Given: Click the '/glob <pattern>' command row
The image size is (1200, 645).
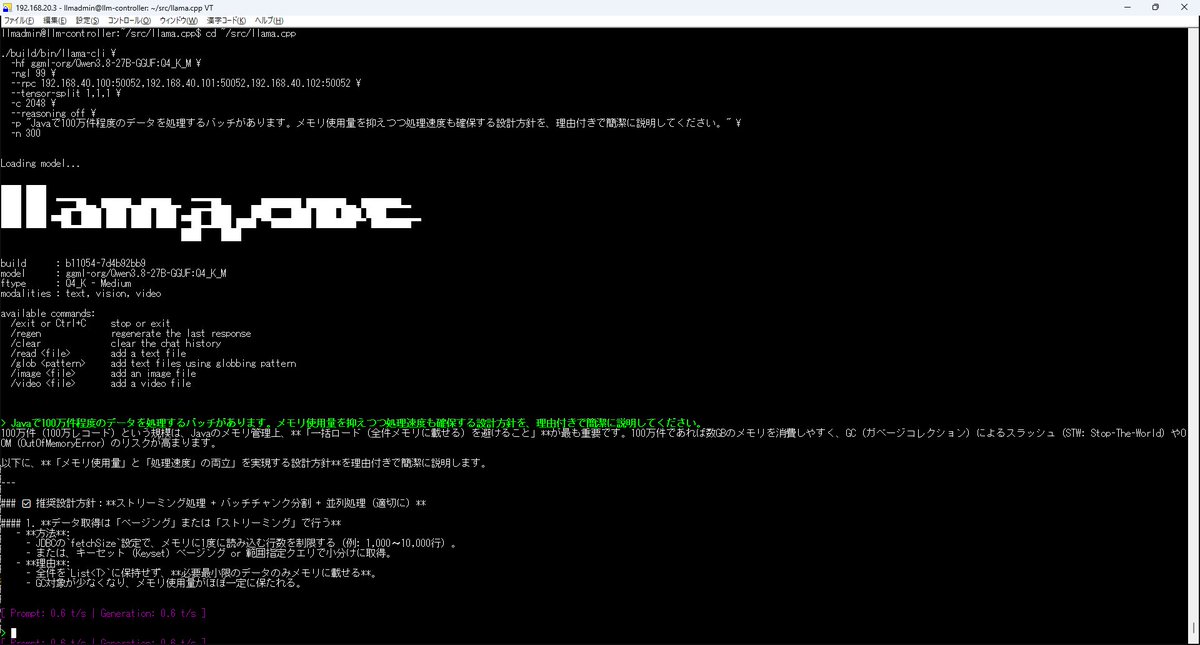Looking at the screenshot, I should pos(153,363).
